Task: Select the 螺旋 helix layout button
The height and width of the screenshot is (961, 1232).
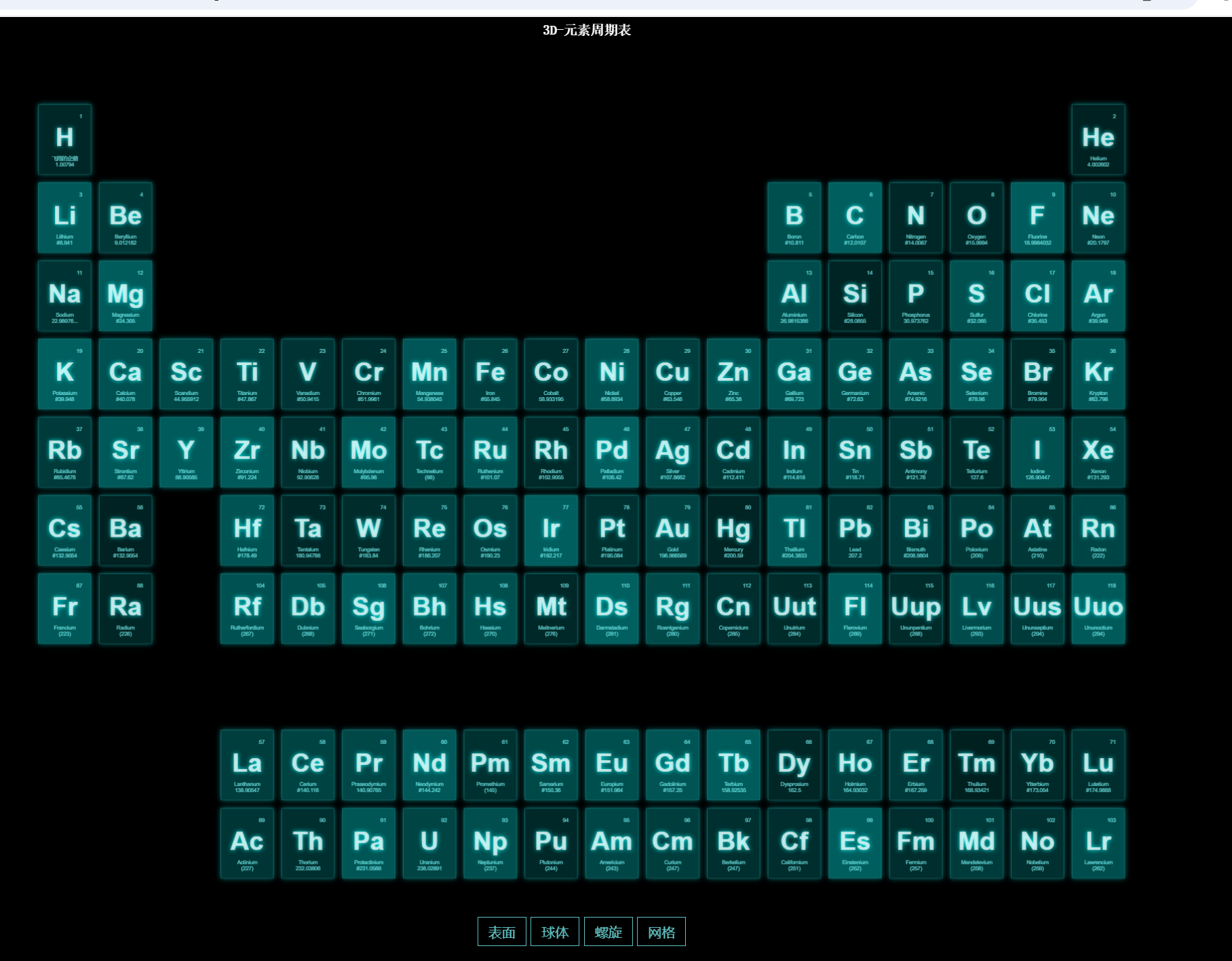Action: click(608, 932)
